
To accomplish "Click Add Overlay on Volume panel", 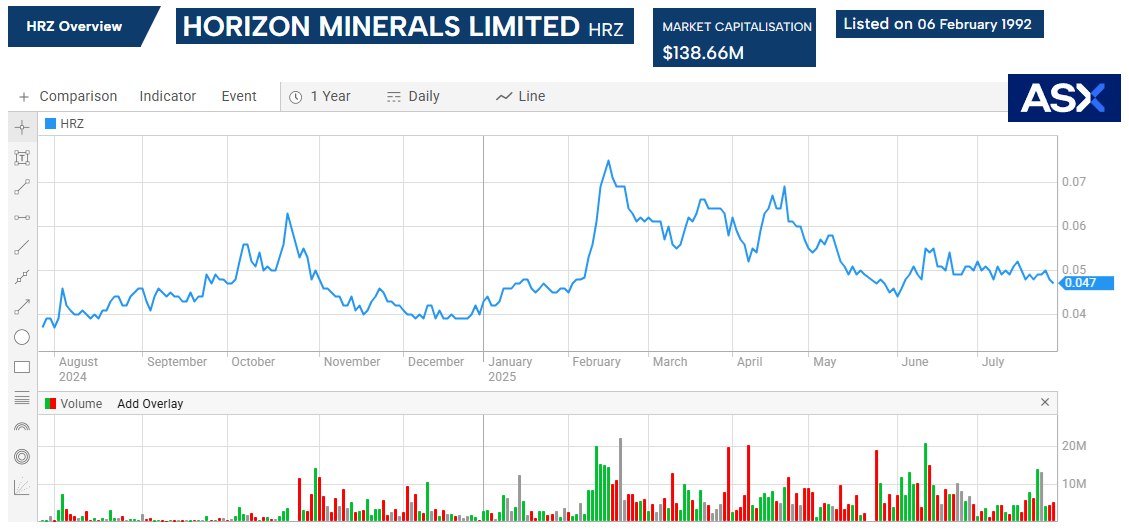I will pos(150,404).
